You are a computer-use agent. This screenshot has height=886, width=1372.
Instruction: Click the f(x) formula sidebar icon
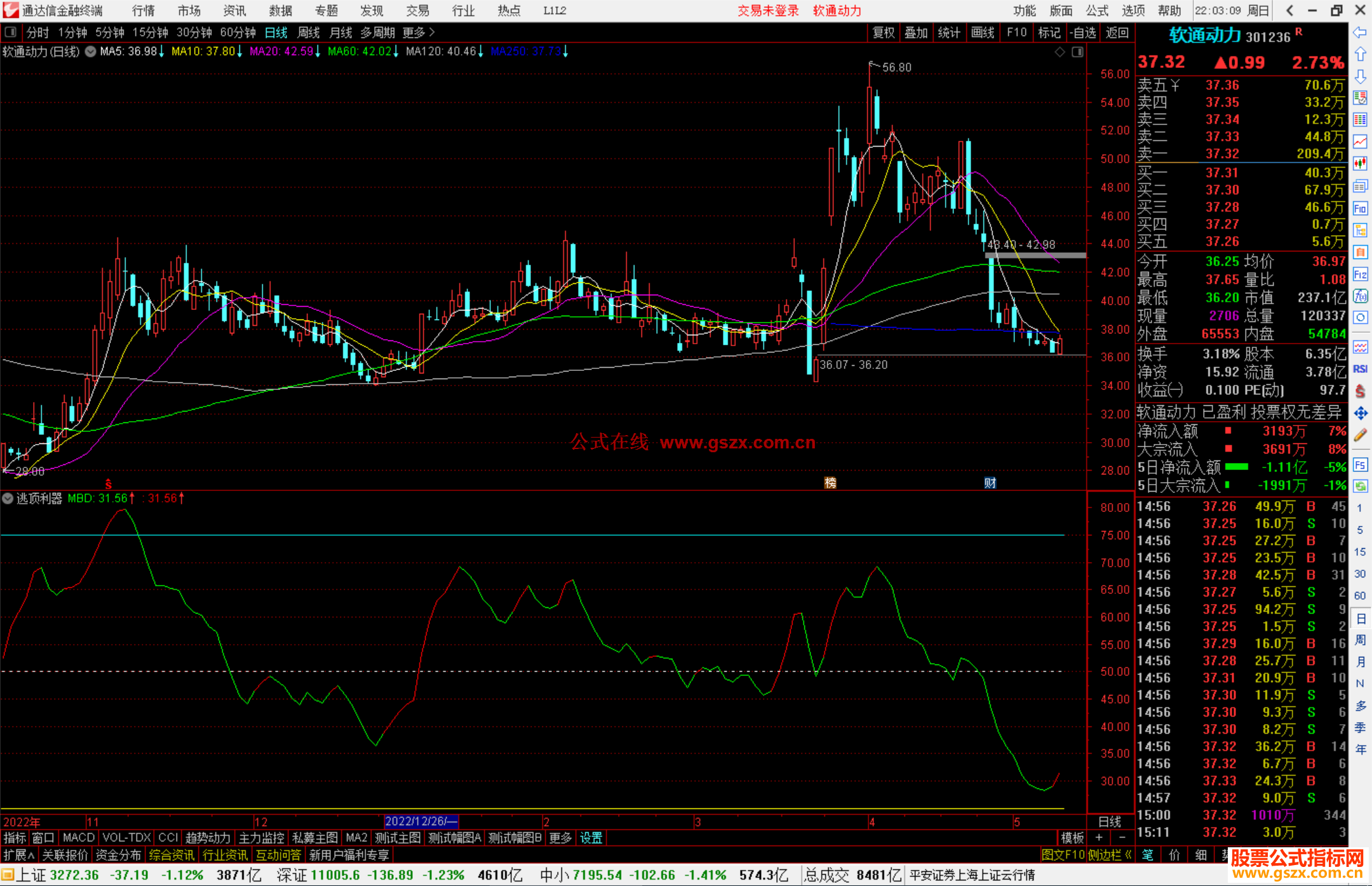tap(1360, 296)
